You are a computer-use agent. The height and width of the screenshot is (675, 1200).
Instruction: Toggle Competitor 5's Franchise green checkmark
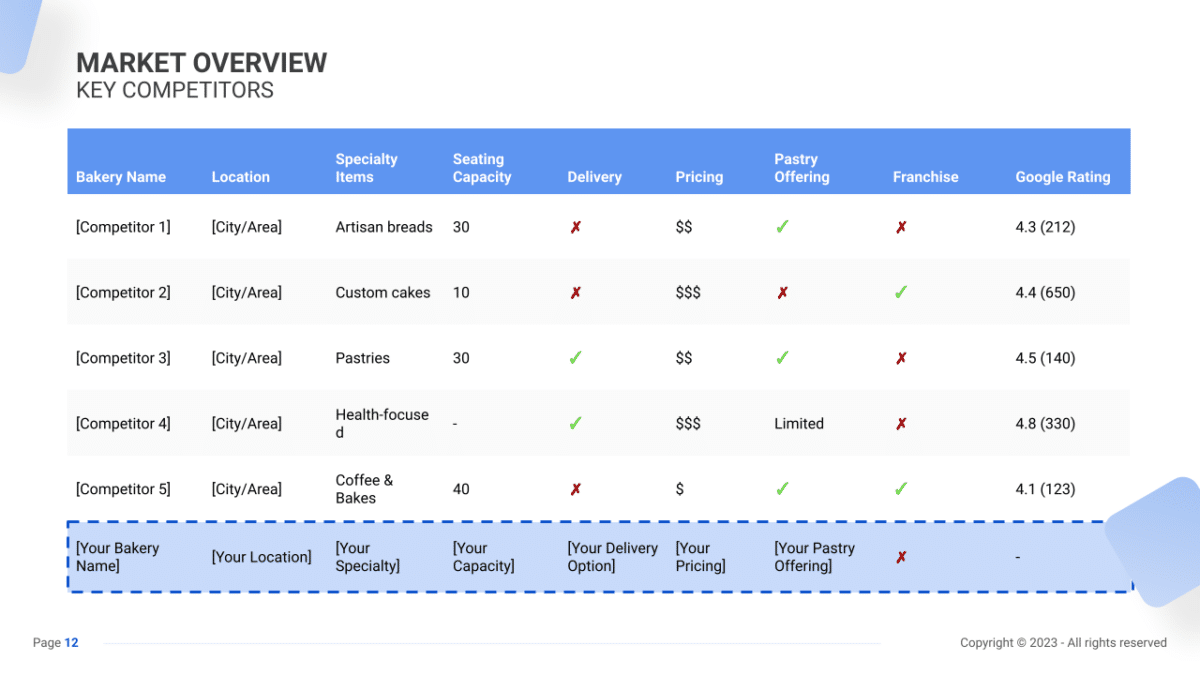tap(900, 489)
